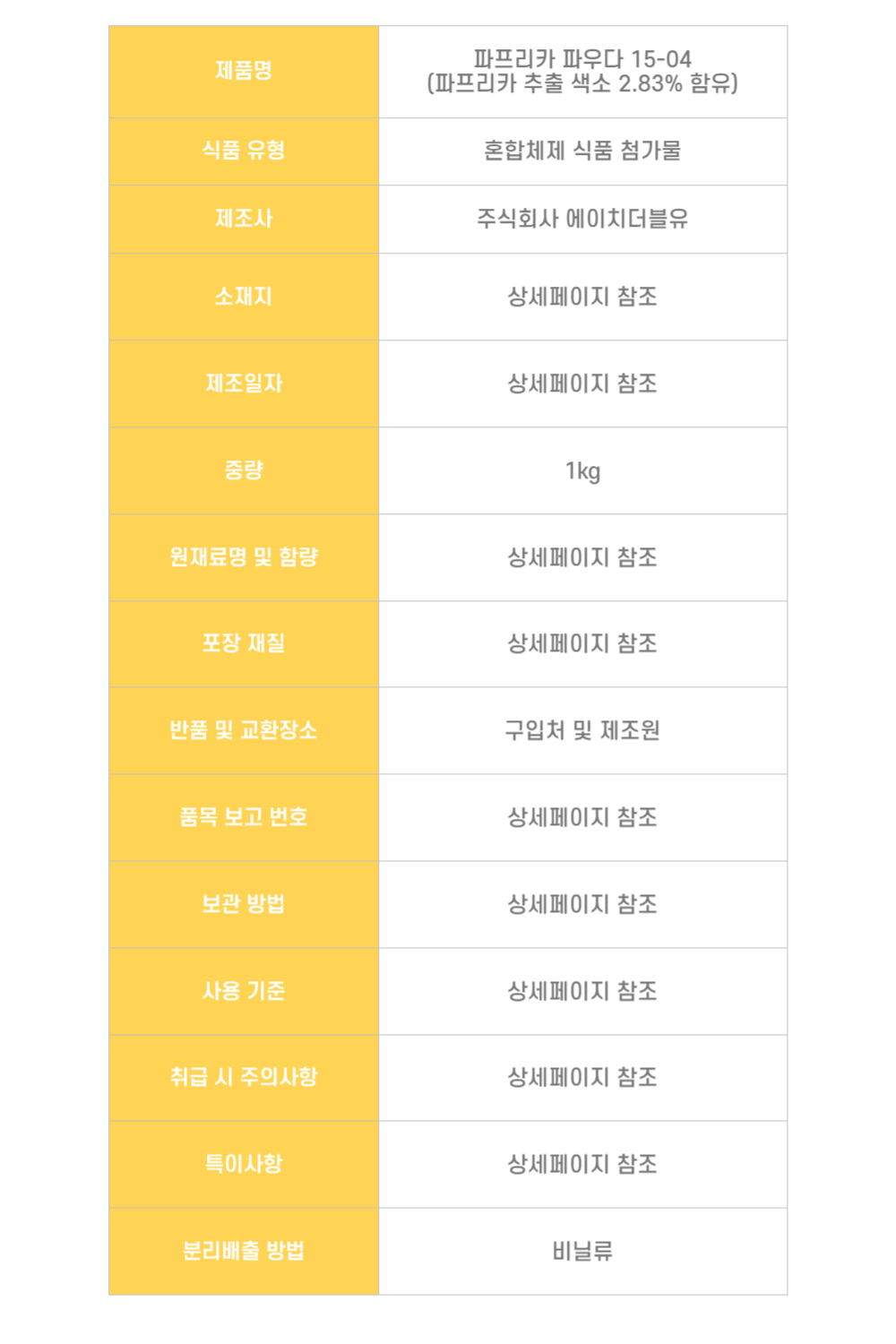Click the 제품명 header cell
896x1344 pixels.
click(x=244, y=71)
